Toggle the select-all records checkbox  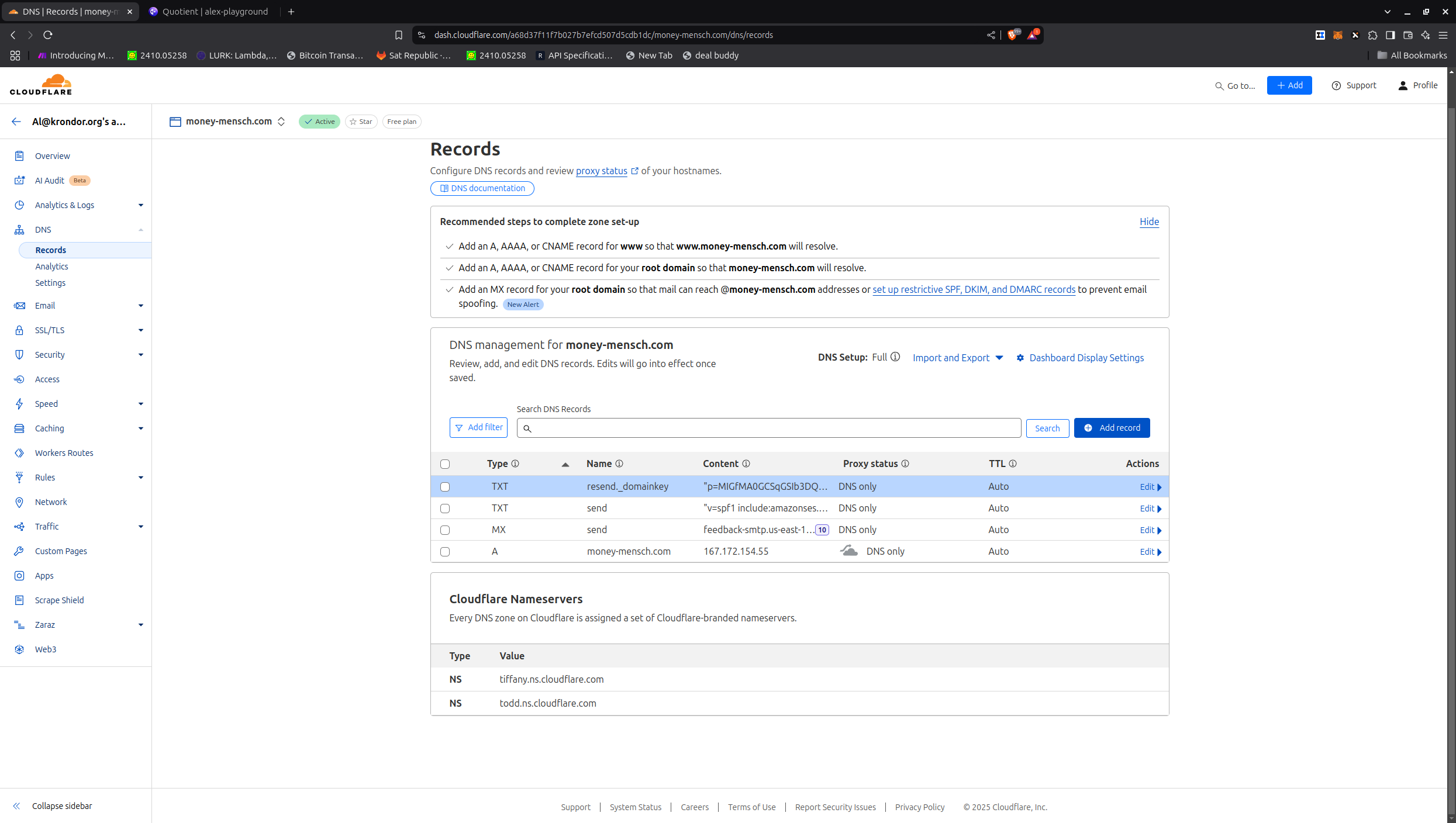pos(445,464)
